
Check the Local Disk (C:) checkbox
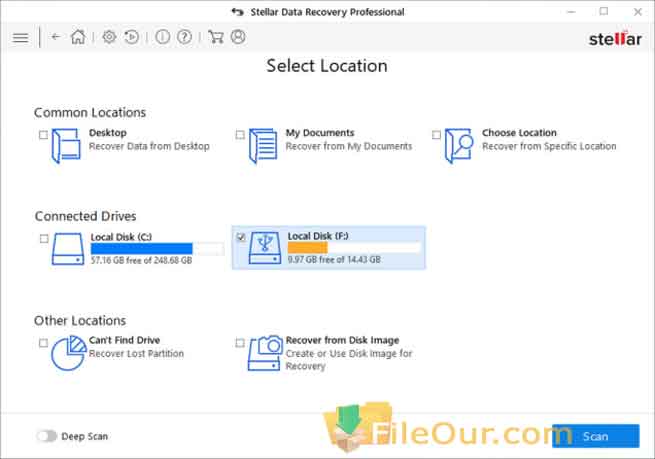click(44, 238)
